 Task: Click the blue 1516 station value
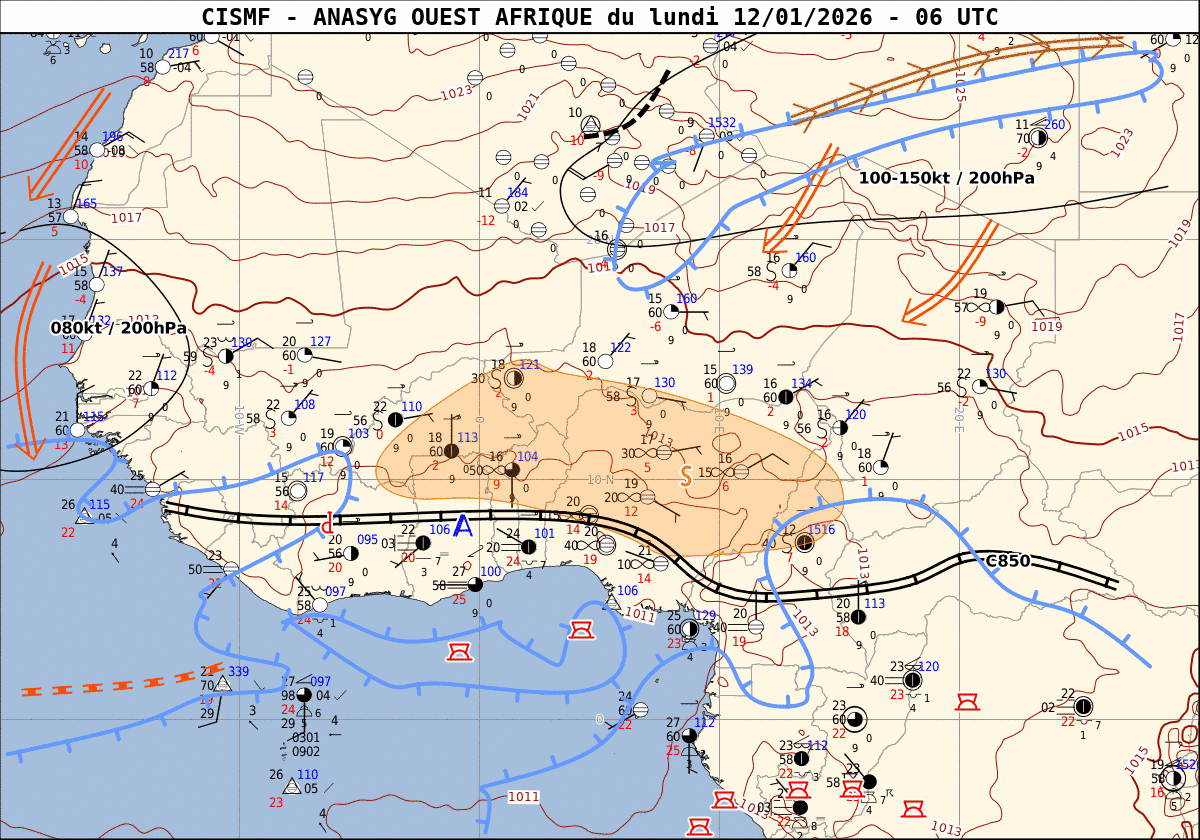click(x=821, y=529)
